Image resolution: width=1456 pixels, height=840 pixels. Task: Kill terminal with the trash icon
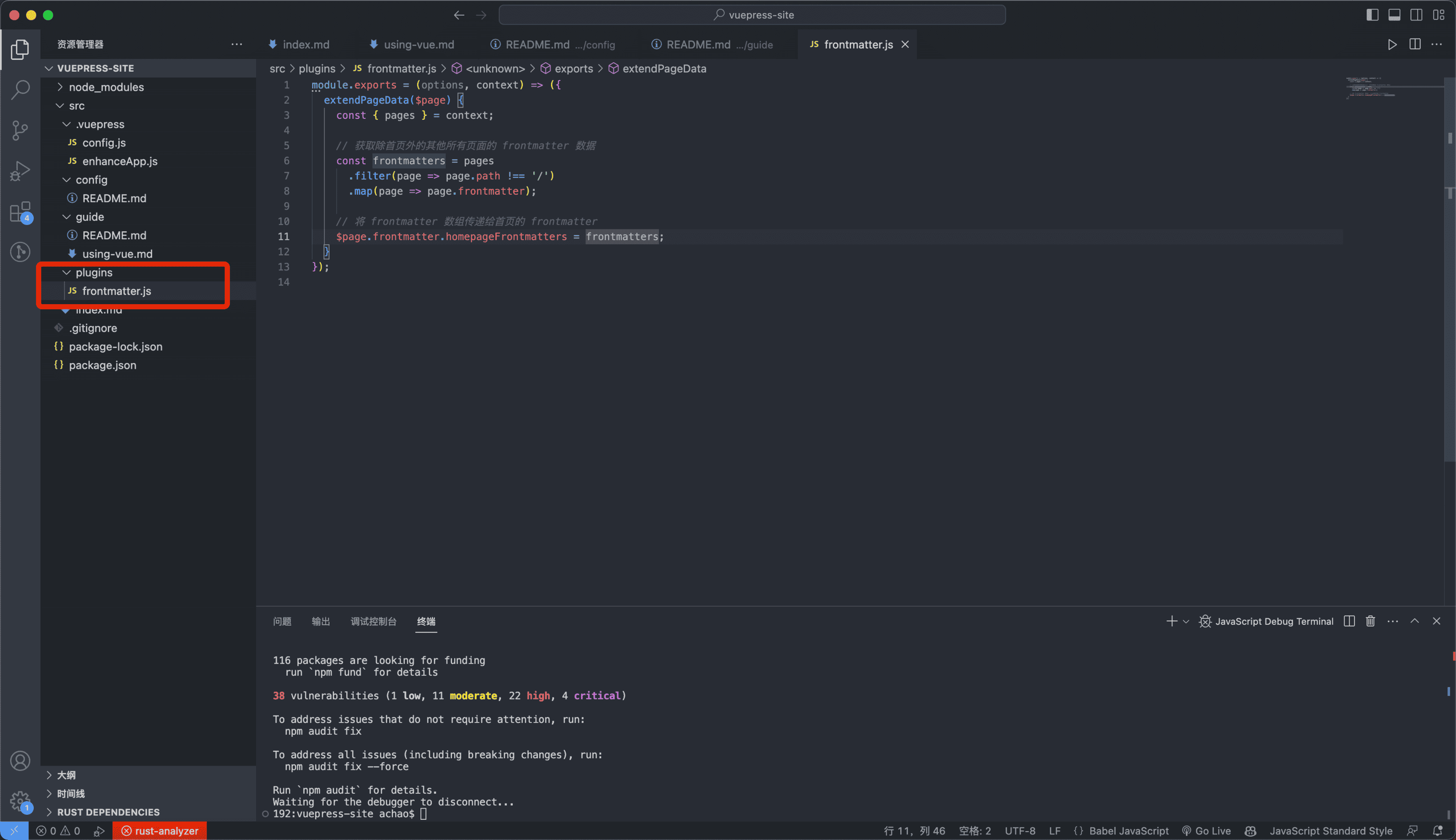pyautogui.click(x=1370, y=621)
